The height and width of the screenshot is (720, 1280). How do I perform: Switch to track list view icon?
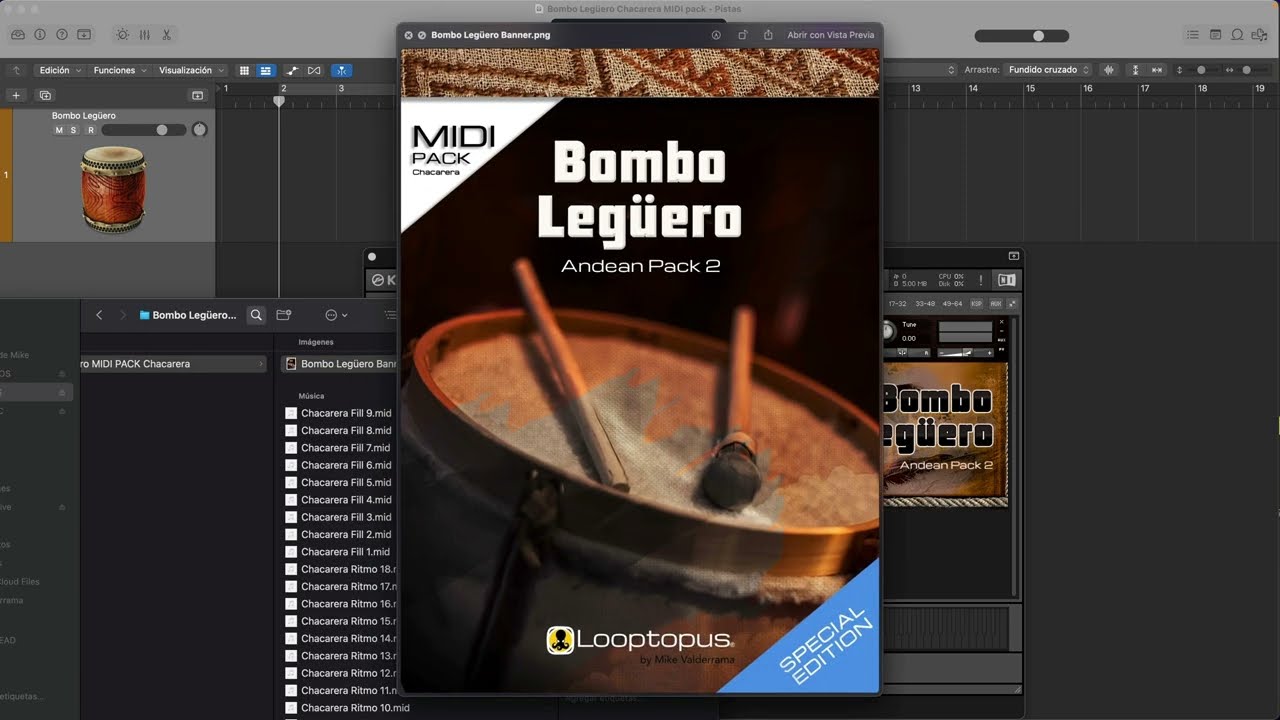coord(265,70)
